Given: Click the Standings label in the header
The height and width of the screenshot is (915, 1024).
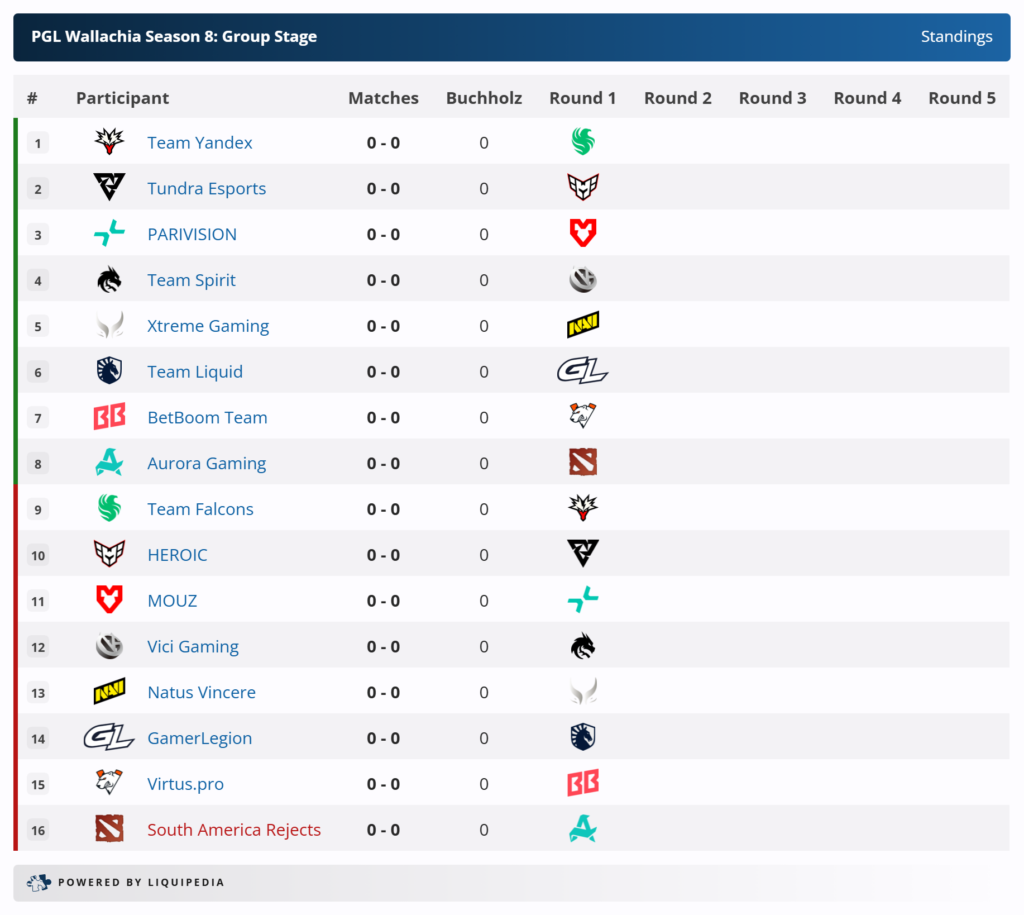Looking at the screenshot, I should click(956, 37).
